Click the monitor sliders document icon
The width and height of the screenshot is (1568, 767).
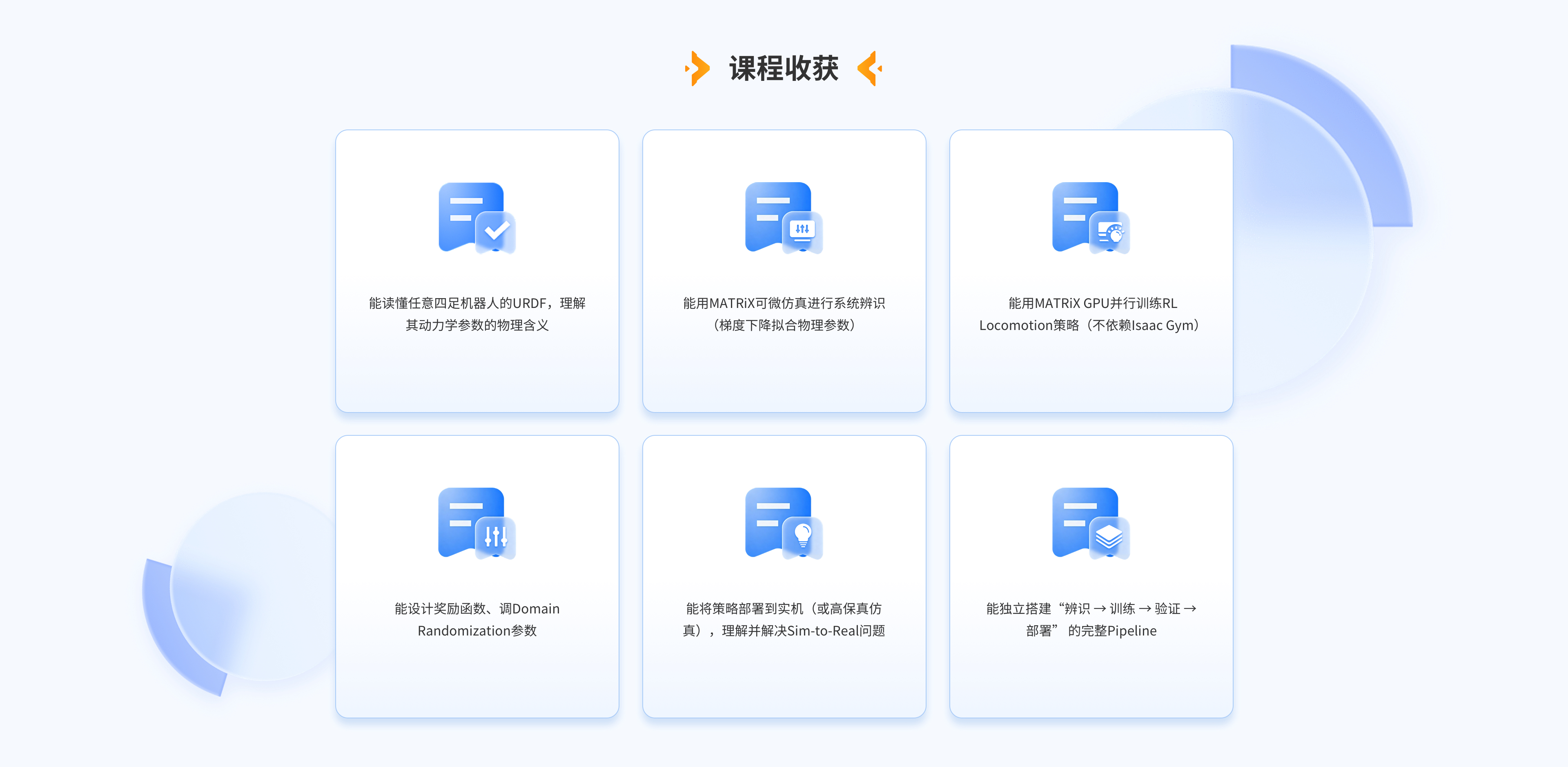point(784,218)
